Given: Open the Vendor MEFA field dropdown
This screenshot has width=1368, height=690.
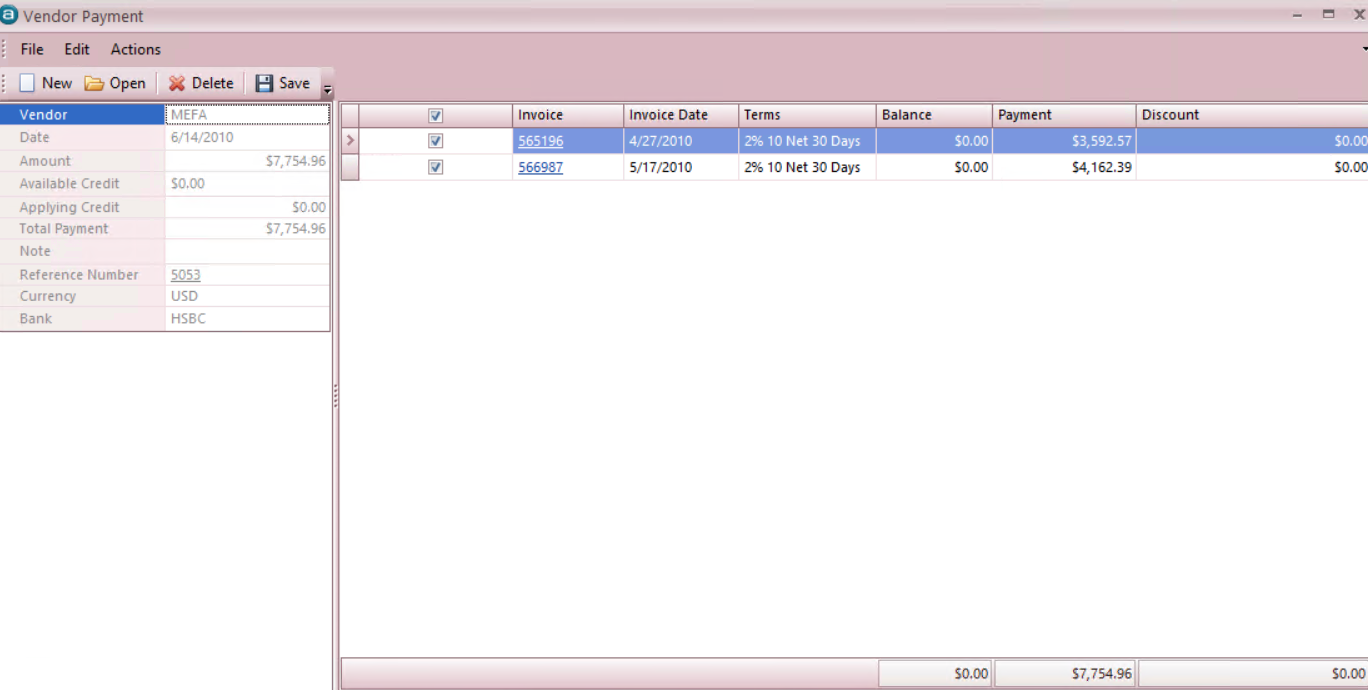Looking at the screenshot, I should tap(246, 115).
